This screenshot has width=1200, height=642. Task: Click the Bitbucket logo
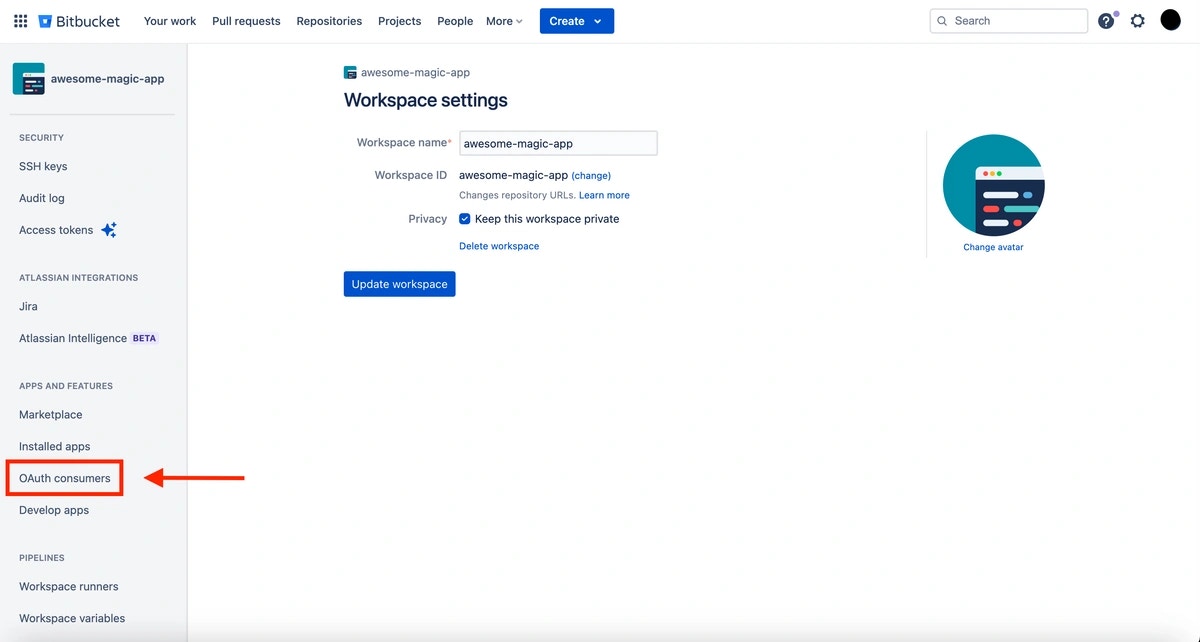click(78, 20)
